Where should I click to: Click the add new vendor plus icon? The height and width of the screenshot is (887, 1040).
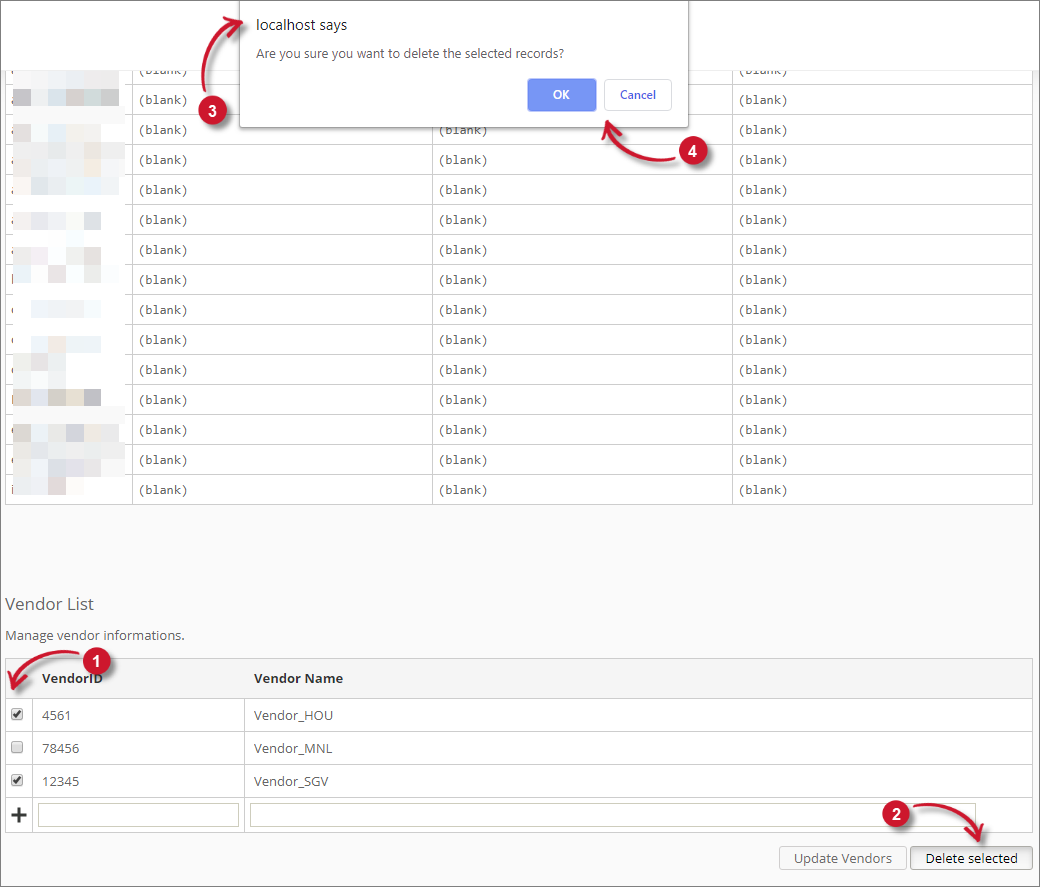click(x=18, y=814)
